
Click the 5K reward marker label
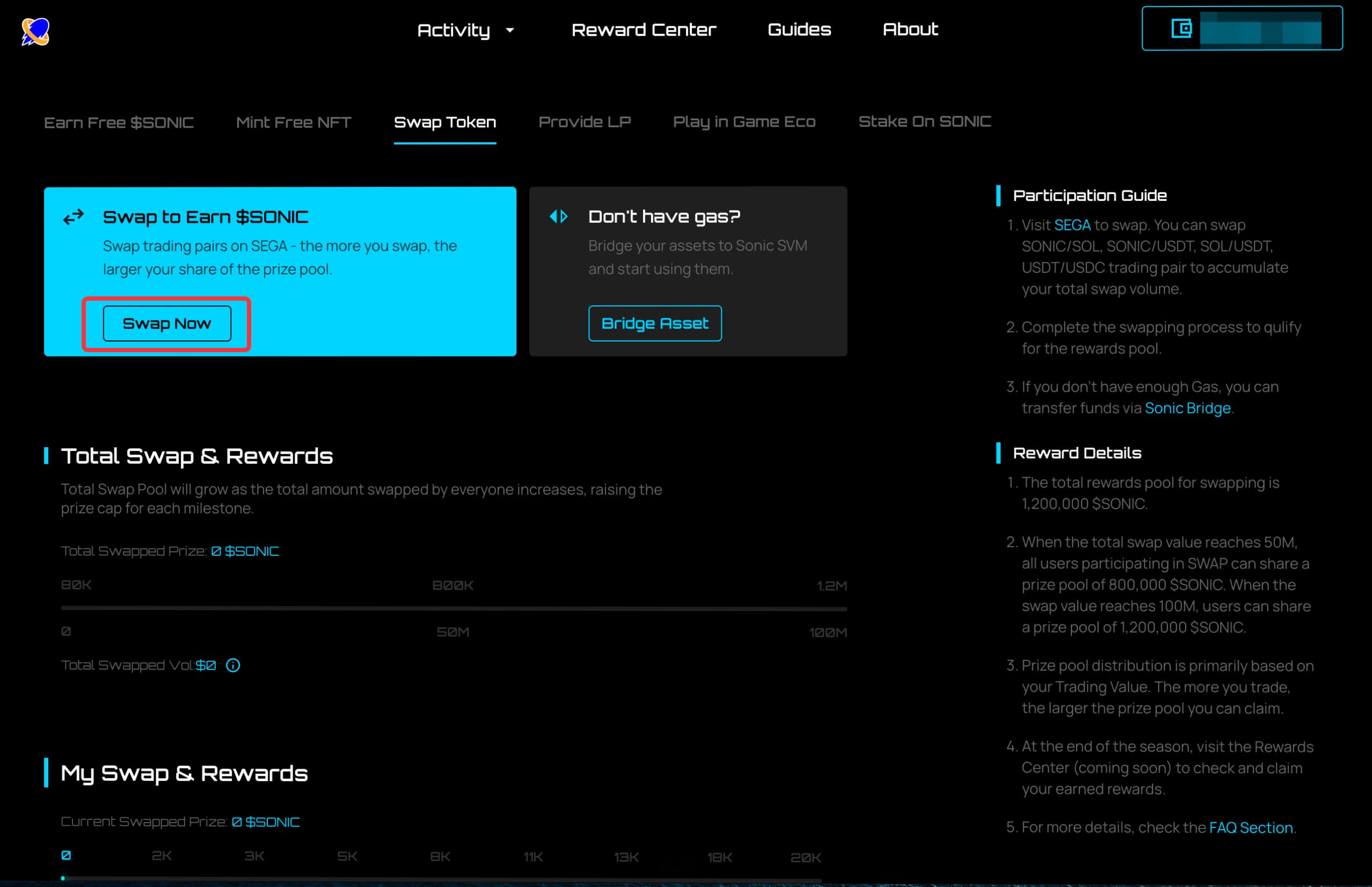(347, 856)
